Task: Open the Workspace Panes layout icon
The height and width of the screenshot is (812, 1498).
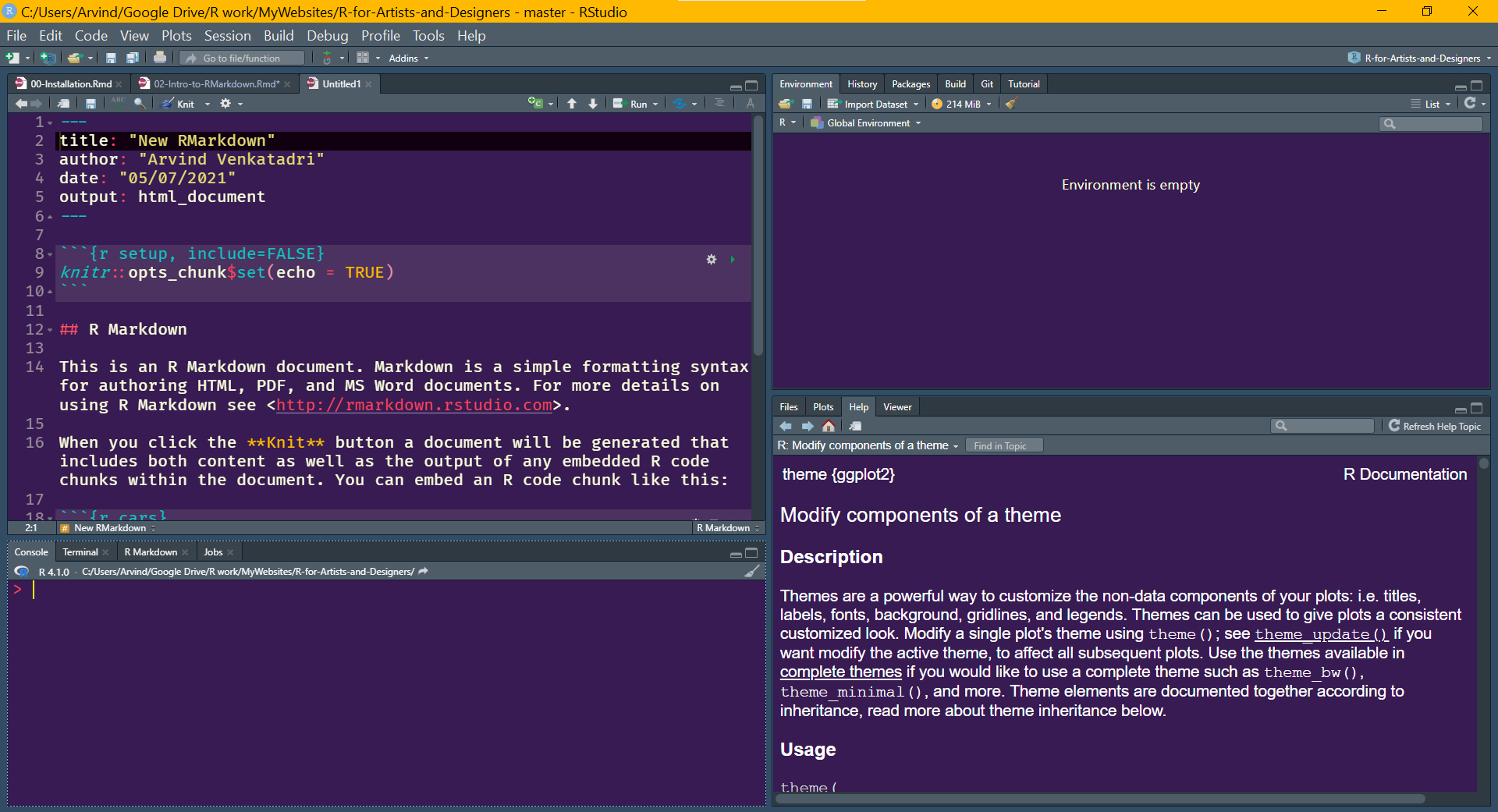Action: [363, 58]
